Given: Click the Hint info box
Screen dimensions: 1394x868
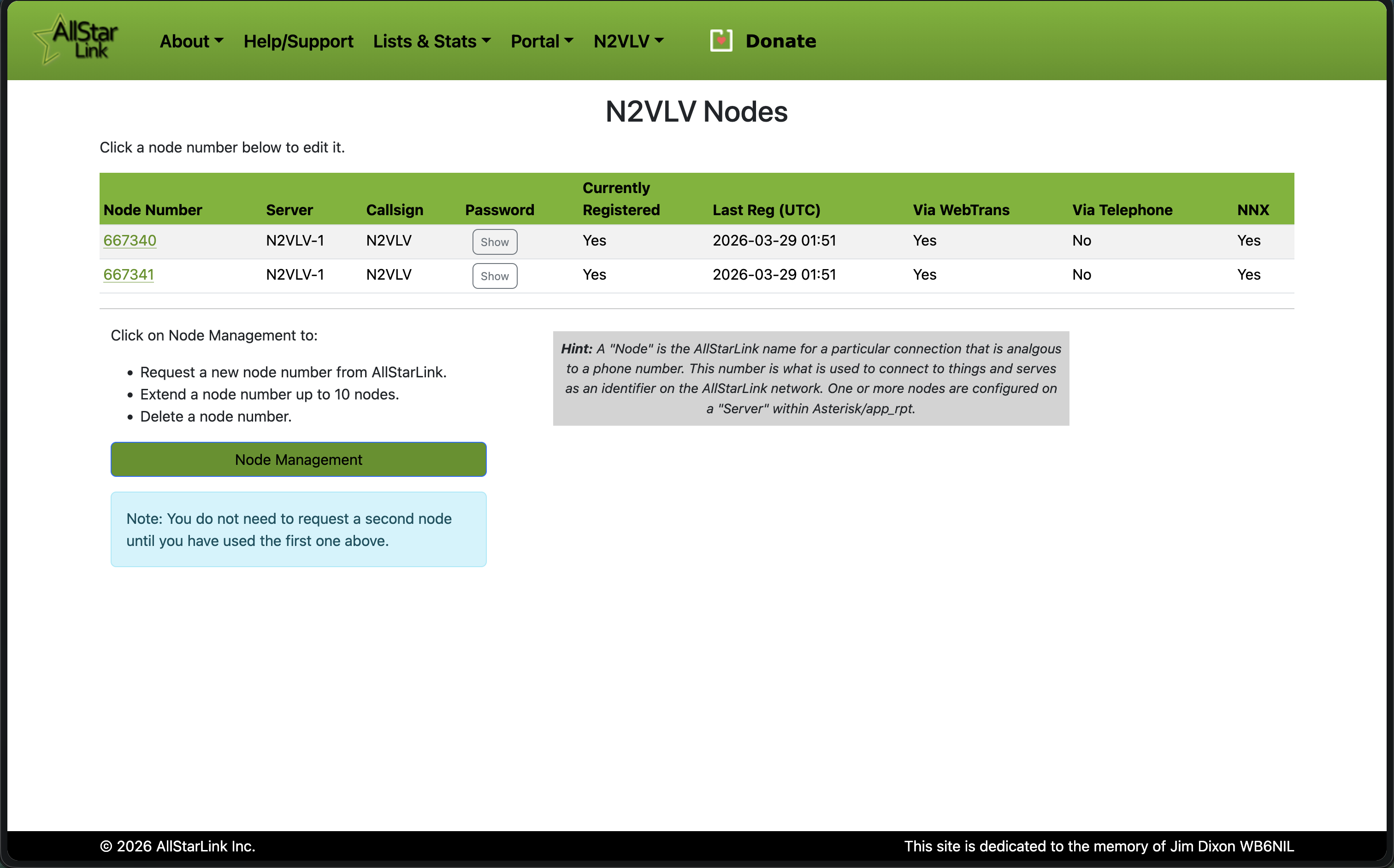Looking at the screenshot, I should (810, 378).
